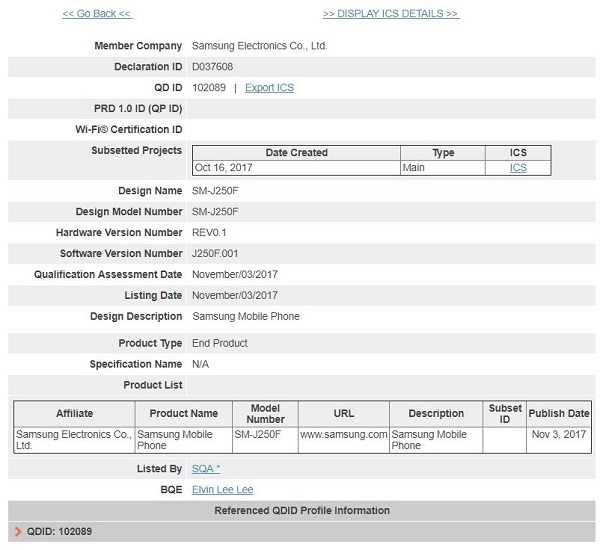Click 'Referenced QDID Profile Information' heading
Viewport: 600px width, 550px height.
coord(302,511)
